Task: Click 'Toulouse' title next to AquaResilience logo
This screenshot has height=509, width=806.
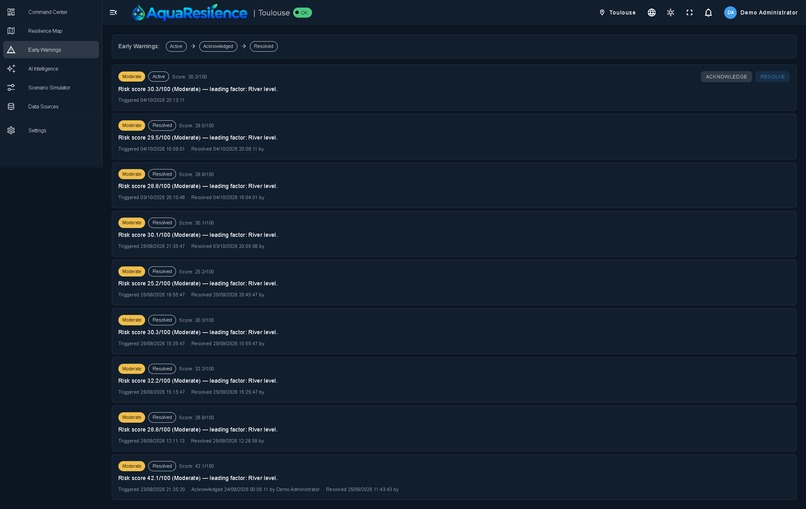Action: coord(274,13)
